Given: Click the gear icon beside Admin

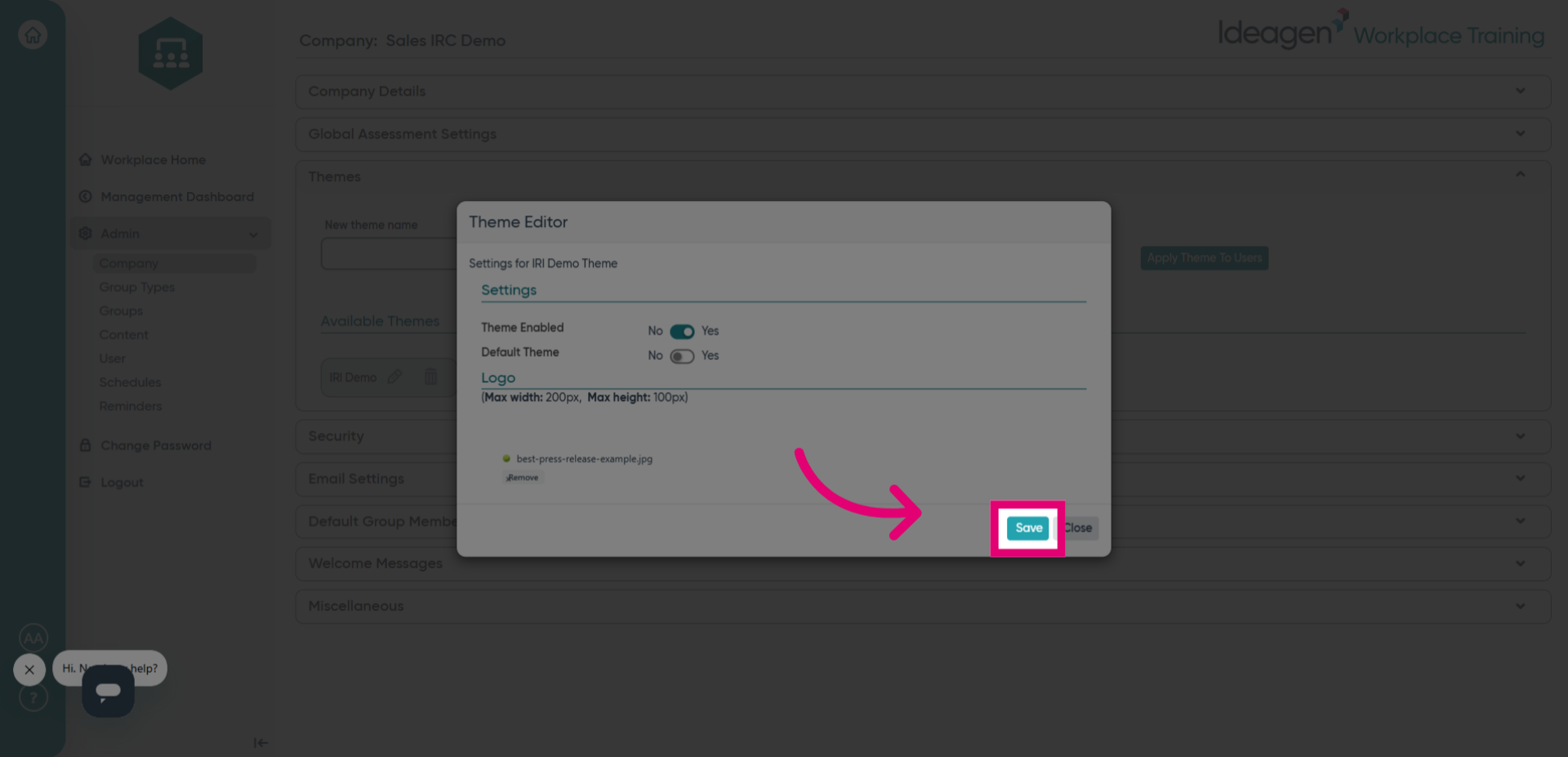Looking at the screenshot, I should (x=85, y=234).
